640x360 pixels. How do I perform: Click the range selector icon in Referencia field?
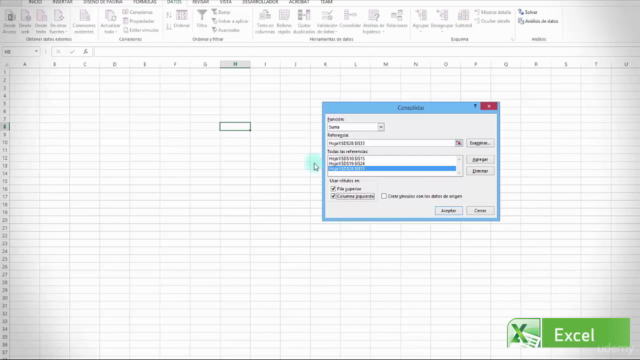(459, 143)
